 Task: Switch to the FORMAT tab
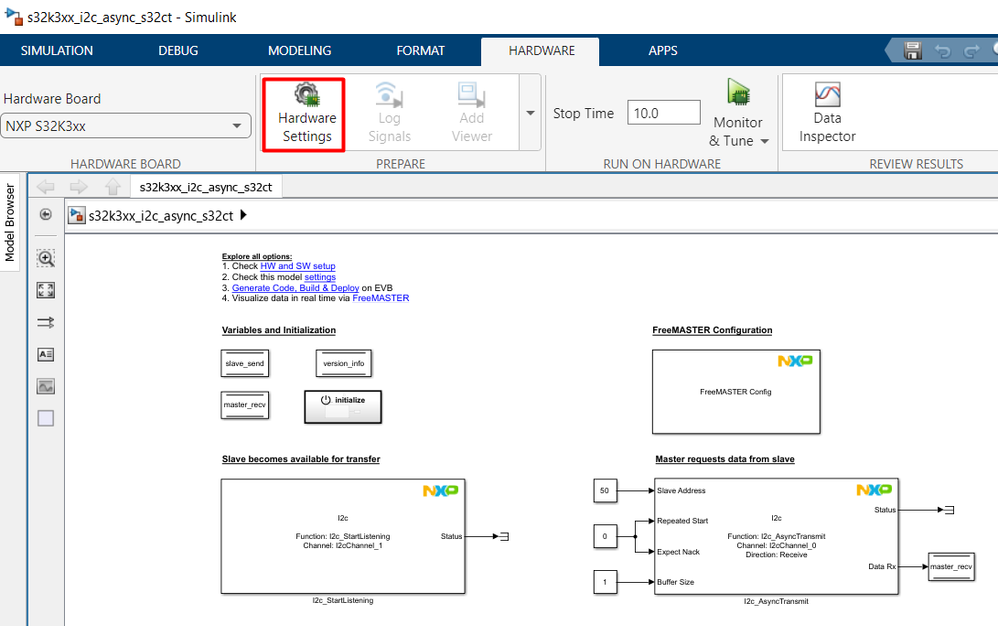tap(420, 50)
